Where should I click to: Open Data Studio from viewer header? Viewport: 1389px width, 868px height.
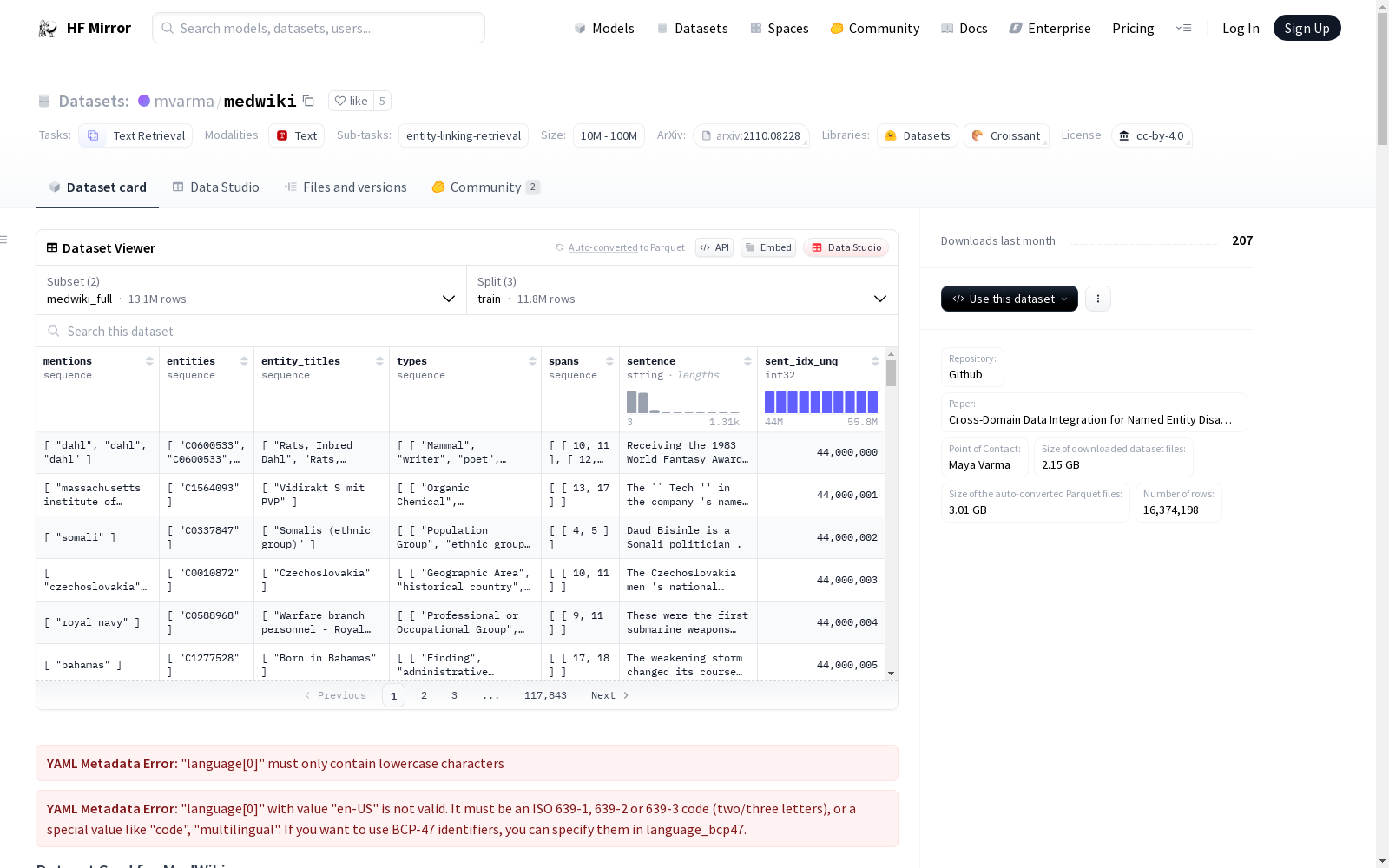[x=846, y=247]
